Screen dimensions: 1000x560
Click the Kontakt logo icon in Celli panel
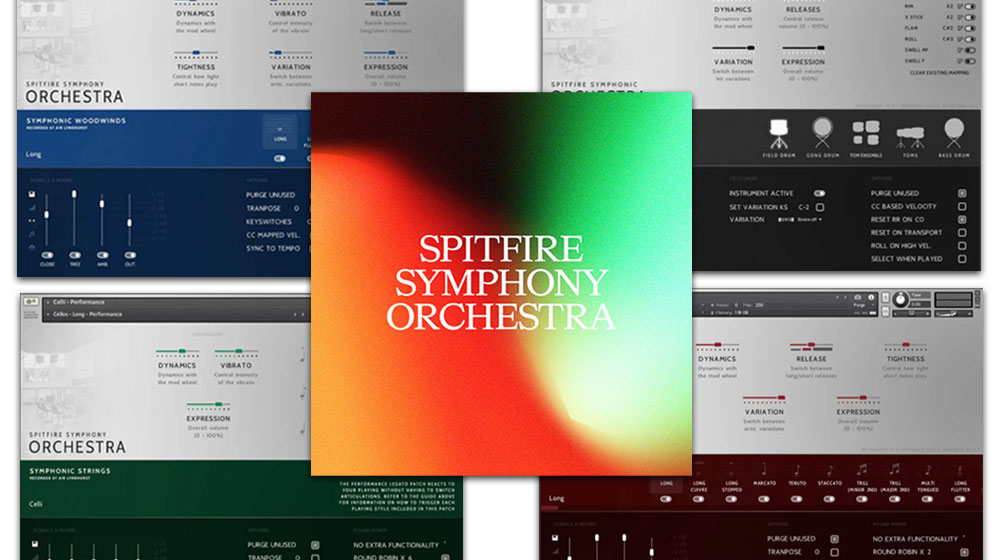(x=31, y=302)
